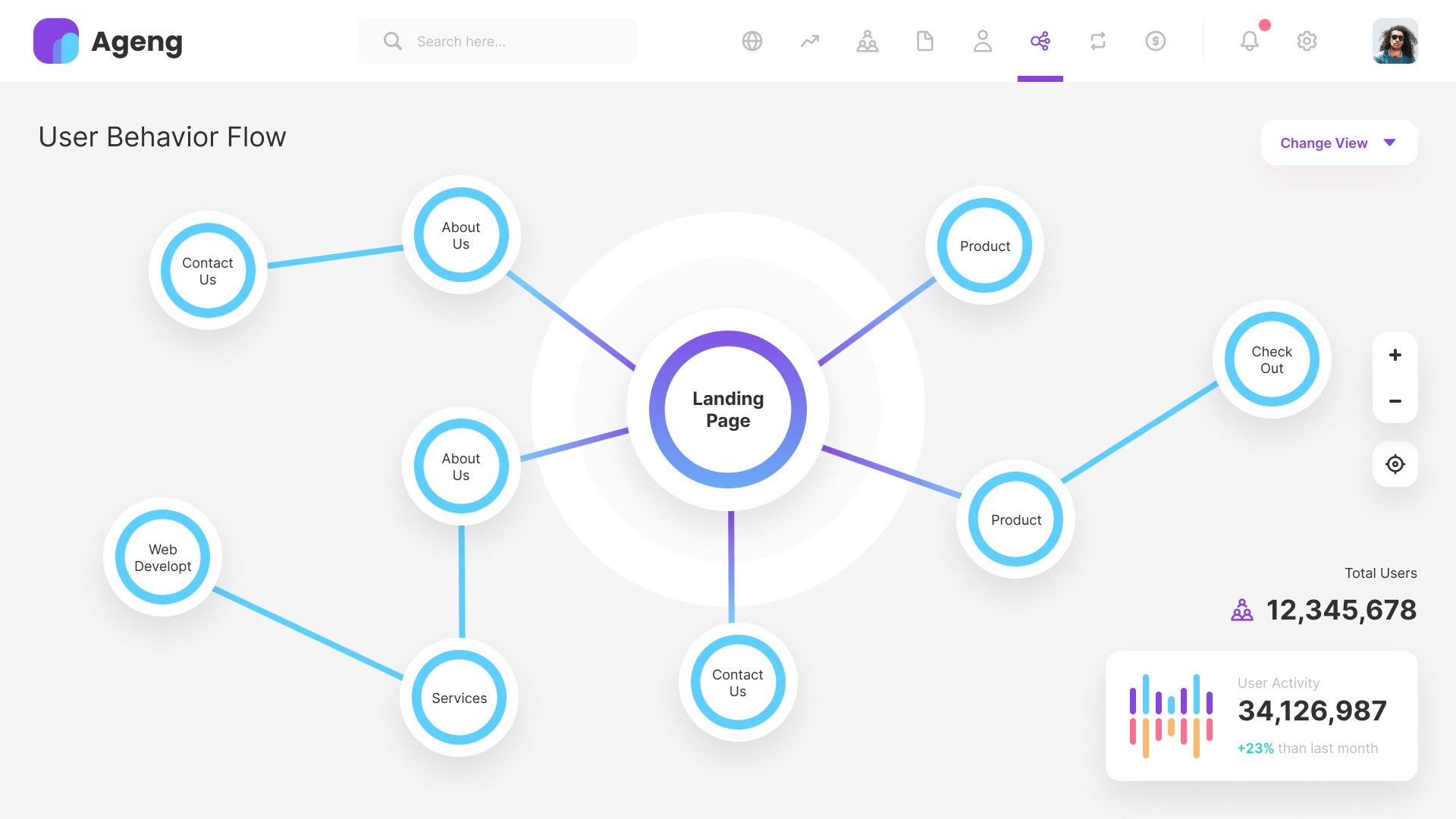
Task: Click the Total Users people icon
Action: point(1241,609)
